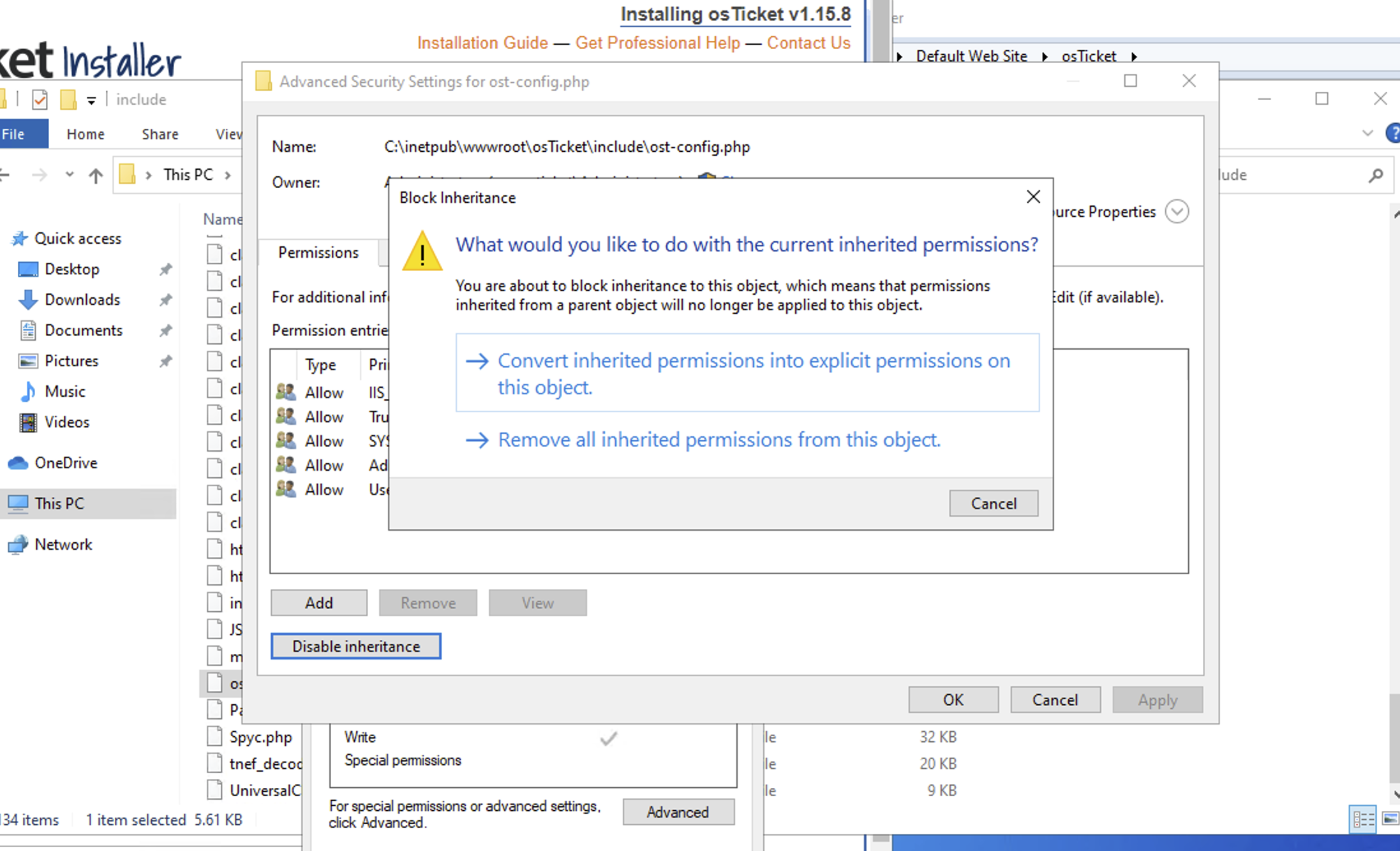Open Downloads folder icon in sidebar

(x=28, y=300)
